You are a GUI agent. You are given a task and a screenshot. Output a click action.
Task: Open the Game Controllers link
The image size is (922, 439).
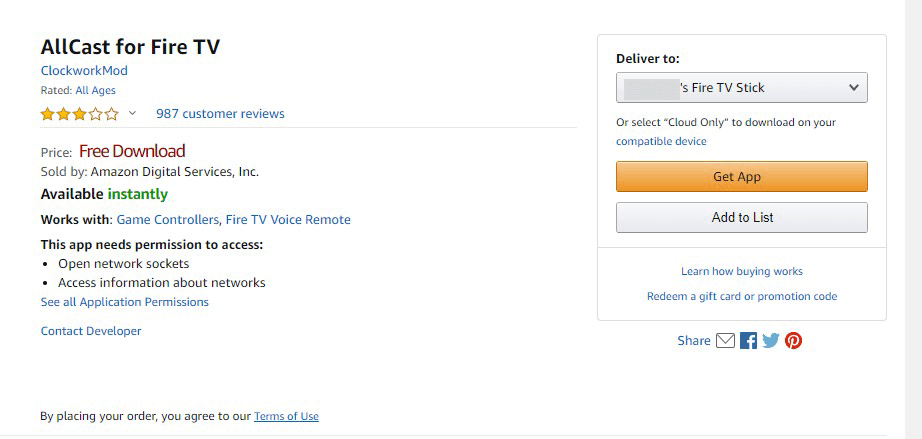pyautogui.click(x=168, y=220)
